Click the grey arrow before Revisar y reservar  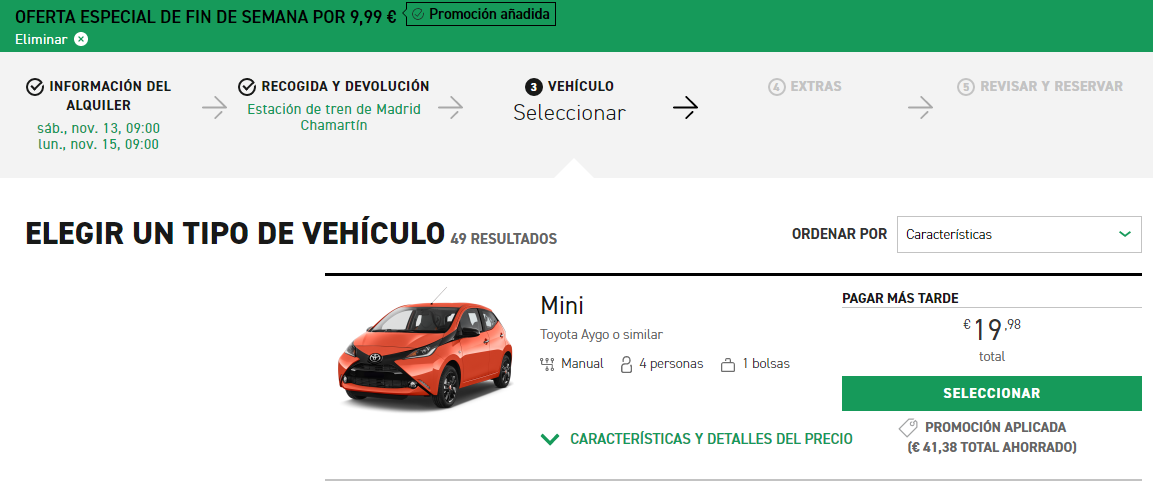coord(921,108)
